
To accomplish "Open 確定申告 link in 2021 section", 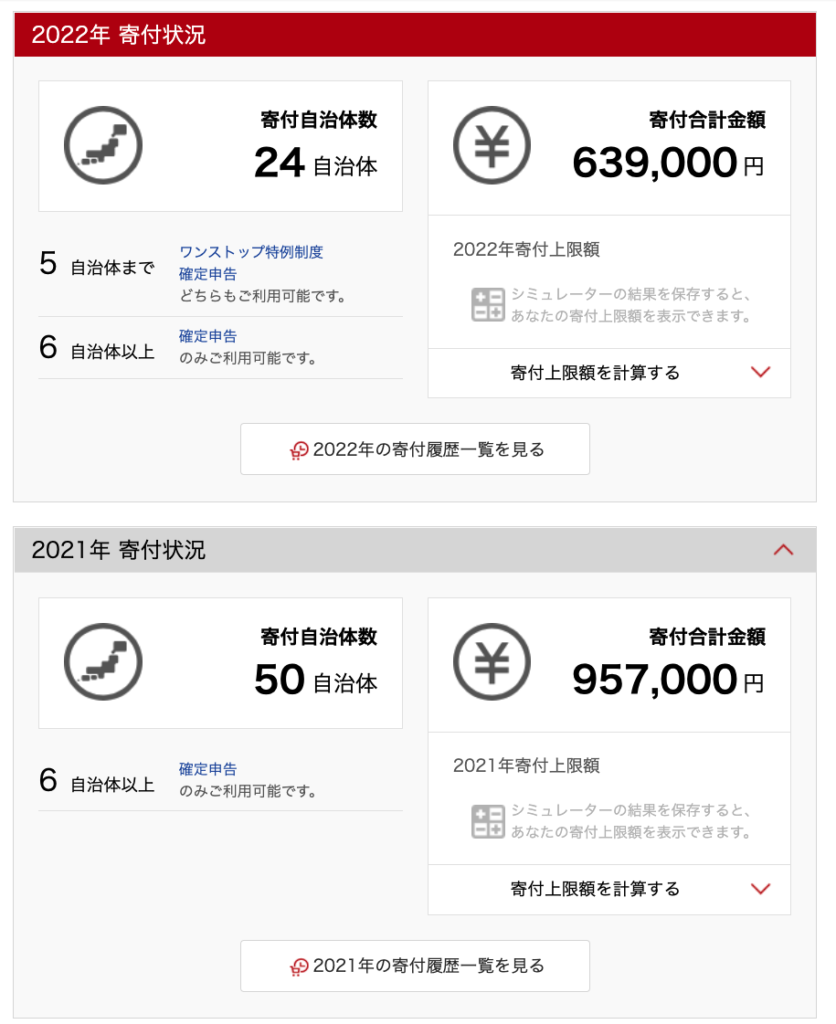I will pyautogui.click(x=208, y=769).
